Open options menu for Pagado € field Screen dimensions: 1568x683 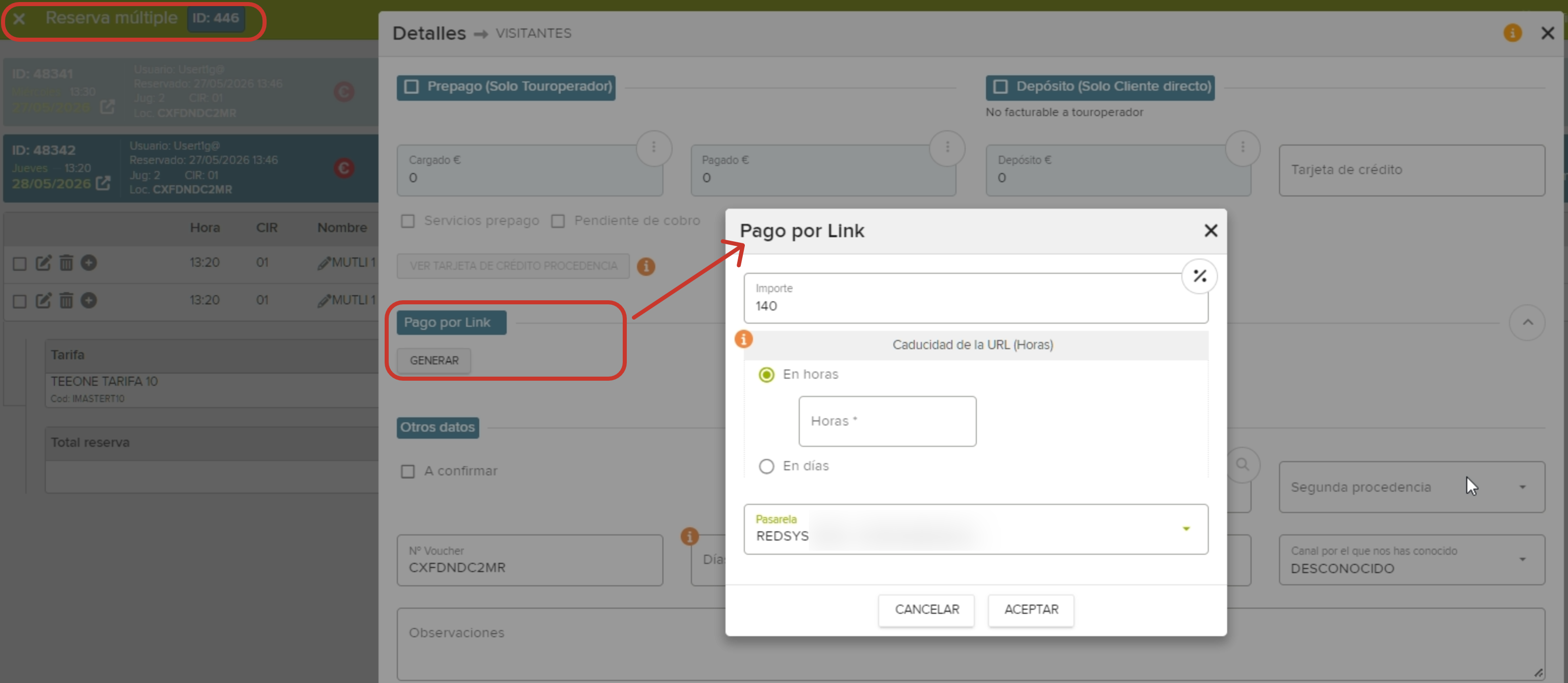tap(947, 147)
